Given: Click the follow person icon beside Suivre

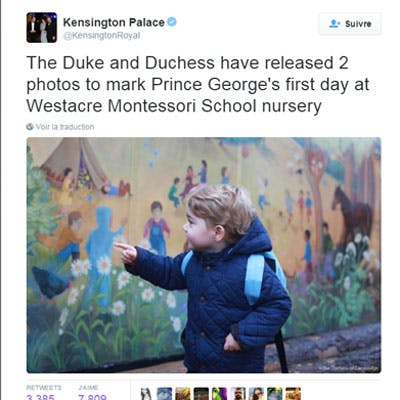Looking at the screenshot, I should coord(334,24).
